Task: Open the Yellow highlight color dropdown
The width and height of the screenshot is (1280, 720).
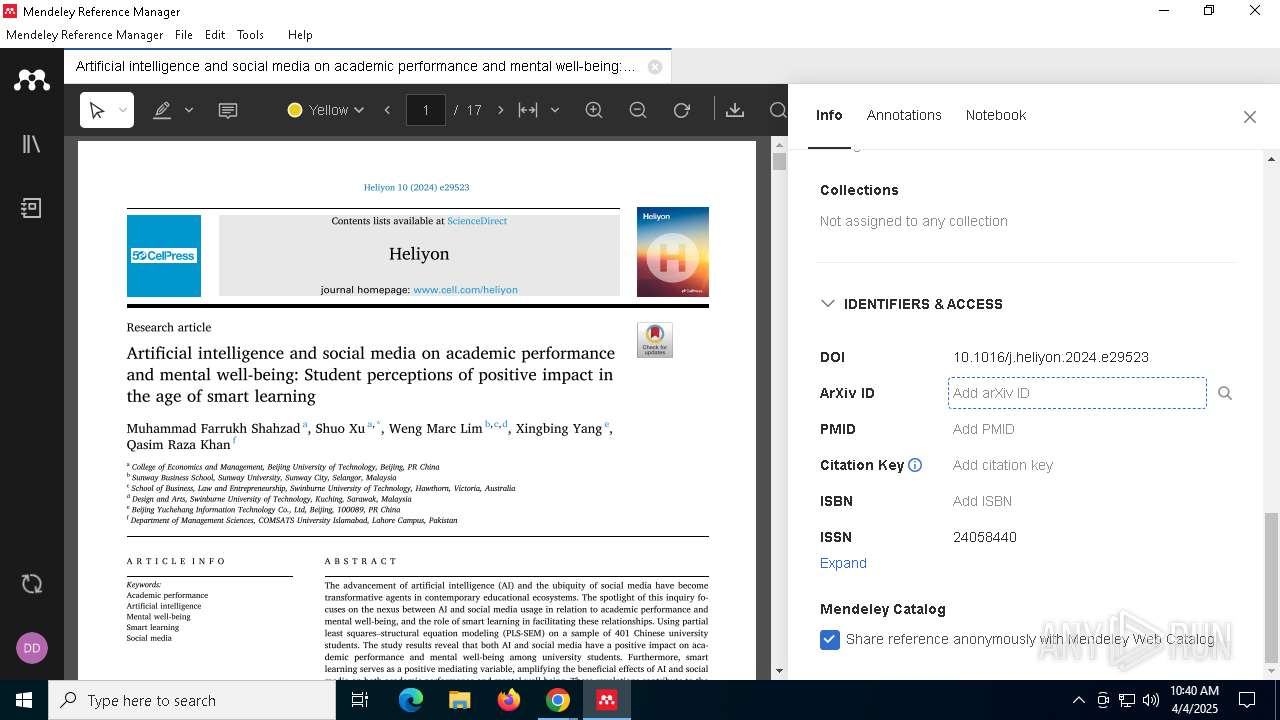Action: pyautogui.click(x=326, y=110)
